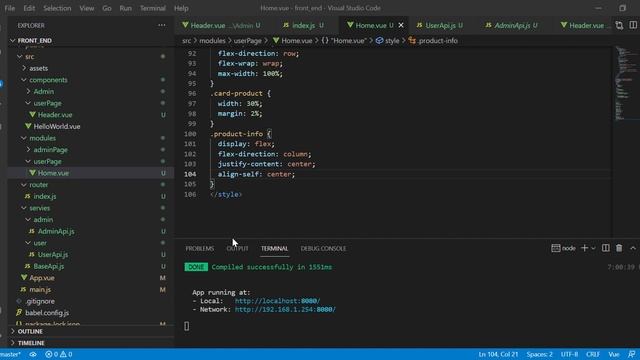640x360 pixels.
Task: Open the File menu
Action: click(x=10, y=8)
